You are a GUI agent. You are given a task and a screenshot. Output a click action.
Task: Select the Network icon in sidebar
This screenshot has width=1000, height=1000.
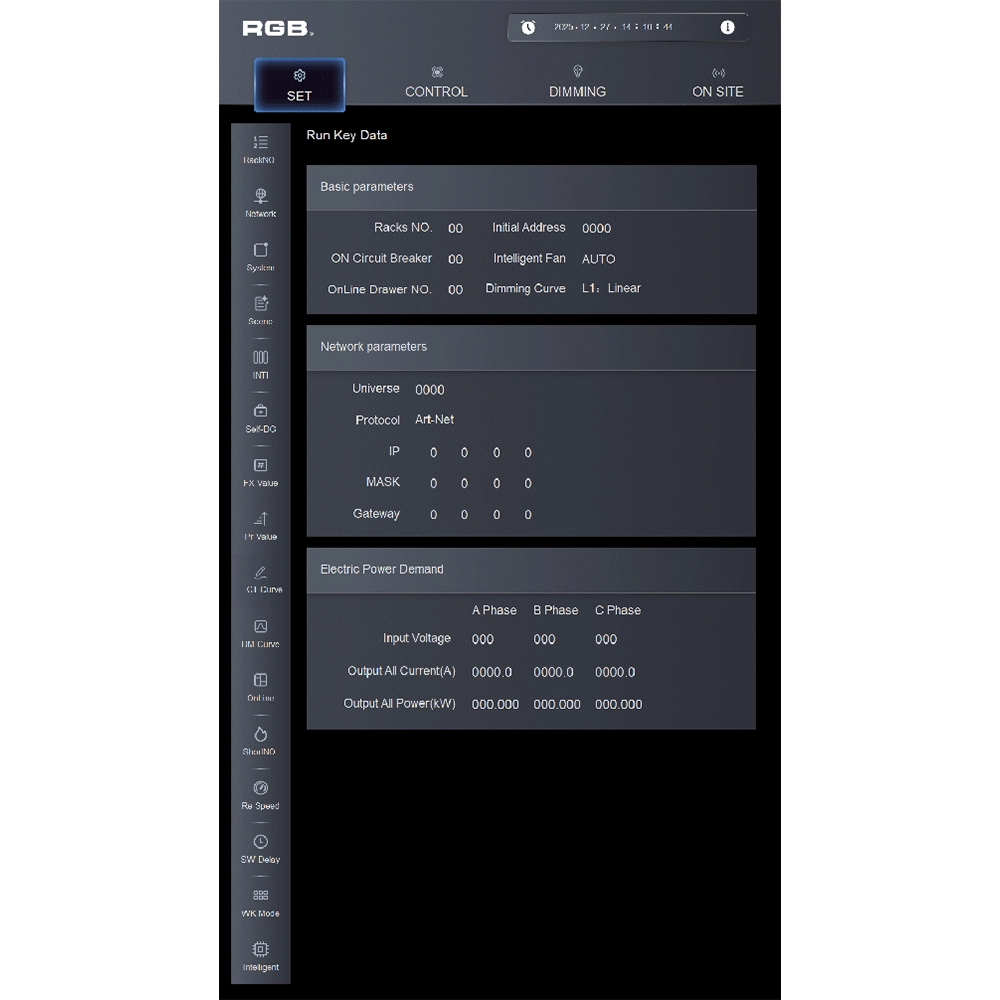point(260,202)
